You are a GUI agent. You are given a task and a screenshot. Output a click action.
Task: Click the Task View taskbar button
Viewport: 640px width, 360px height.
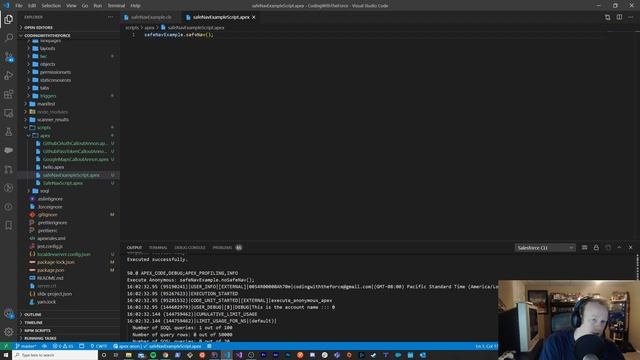pyautogui.click(x=116, y=355)
